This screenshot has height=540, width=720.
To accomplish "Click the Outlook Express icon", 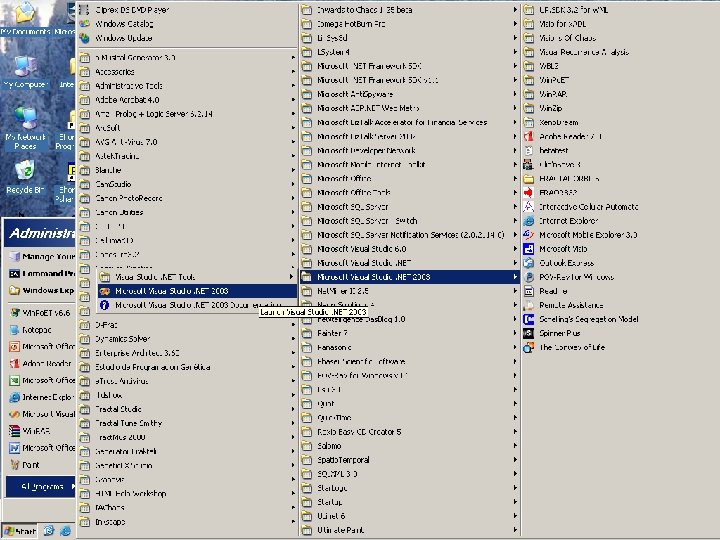I will [x=529, y=263].
